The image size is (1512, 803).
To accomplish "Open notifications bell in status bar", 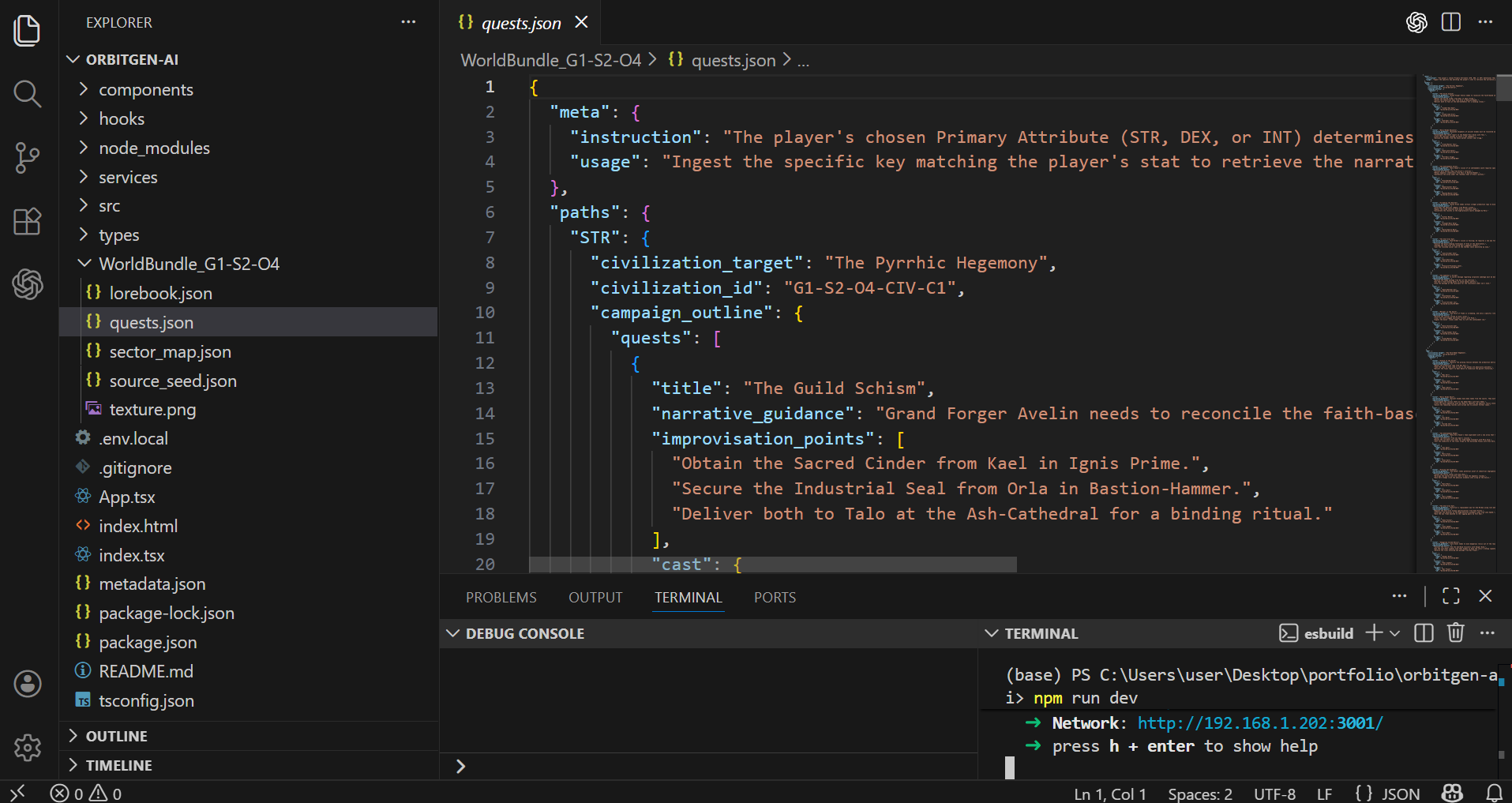I will (1494, 793).
